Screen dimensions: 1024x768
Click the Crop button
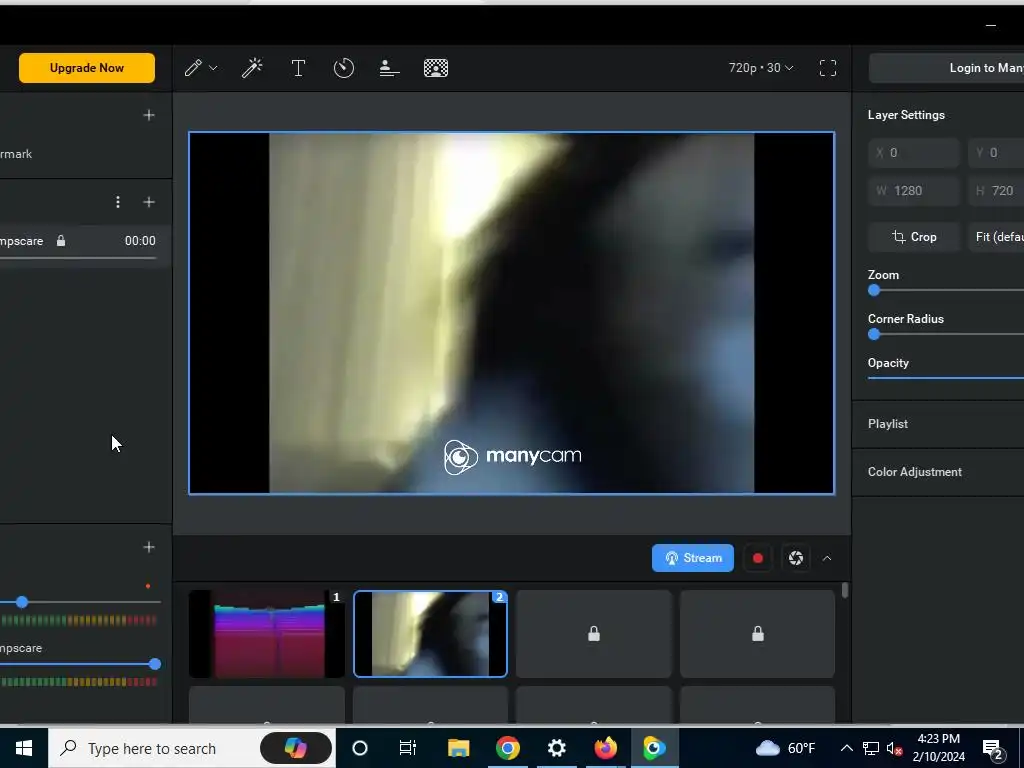coord(914,237)
